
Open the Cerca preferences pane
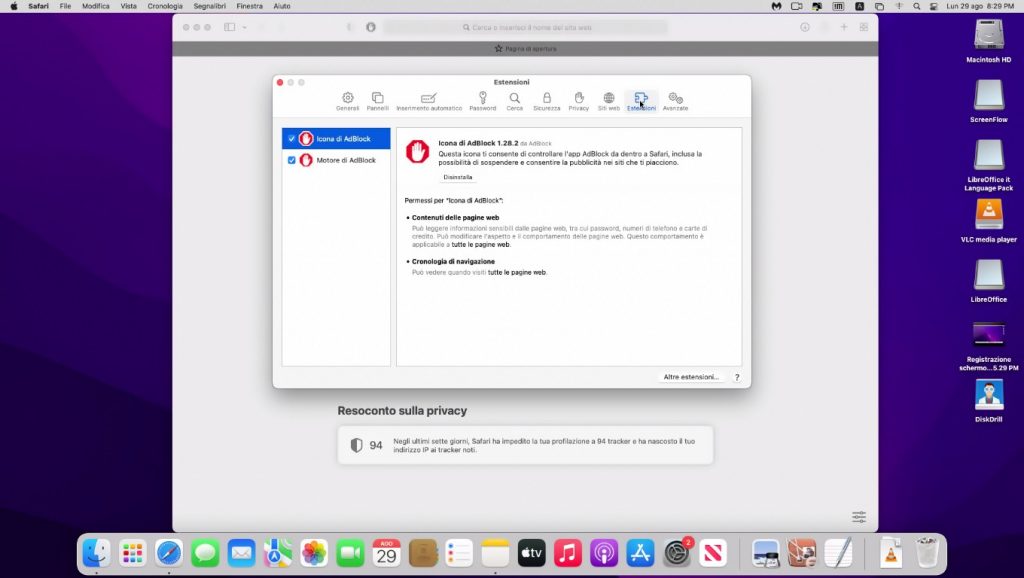coord(514,101)
